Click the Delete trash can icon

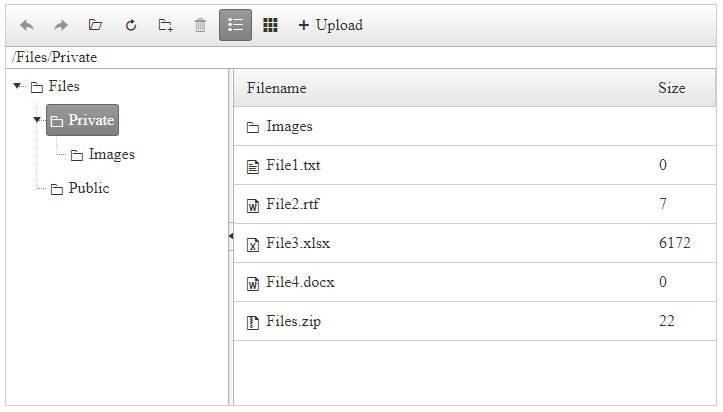point(200,25)
